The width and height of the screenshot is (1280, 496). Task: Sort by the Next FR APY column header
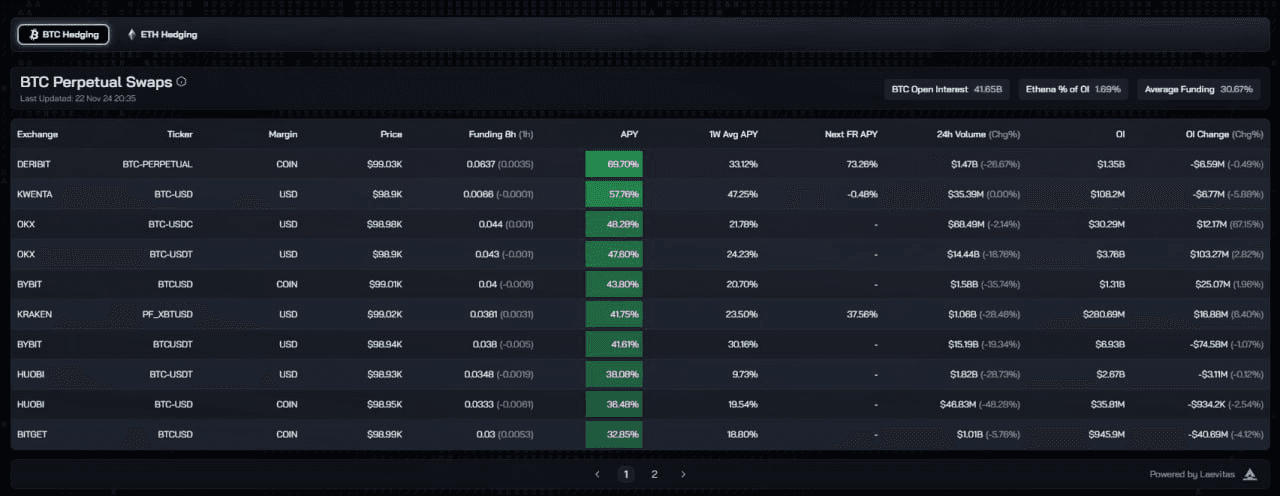(x=851, y=134)
